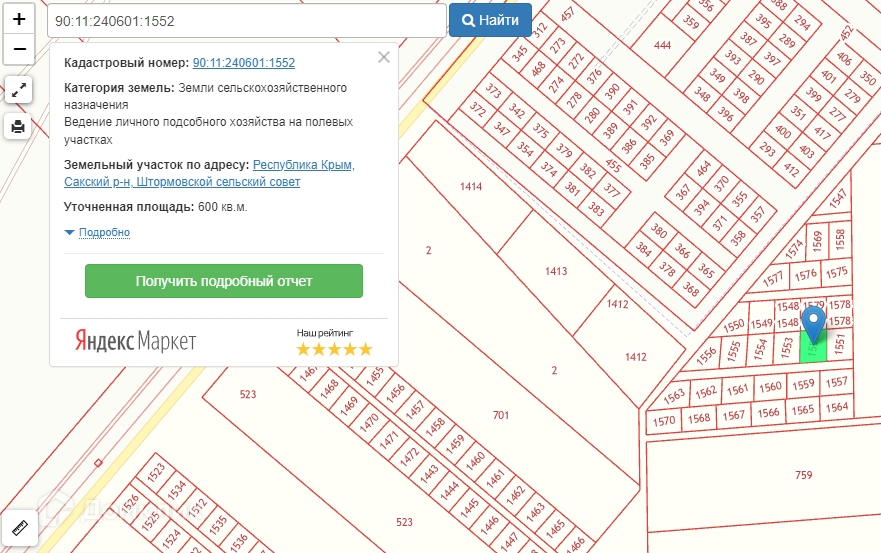The height and width of the screenshot is (553, 881).
Task: Select parcel 759 on the map
Action: point(803,476)
